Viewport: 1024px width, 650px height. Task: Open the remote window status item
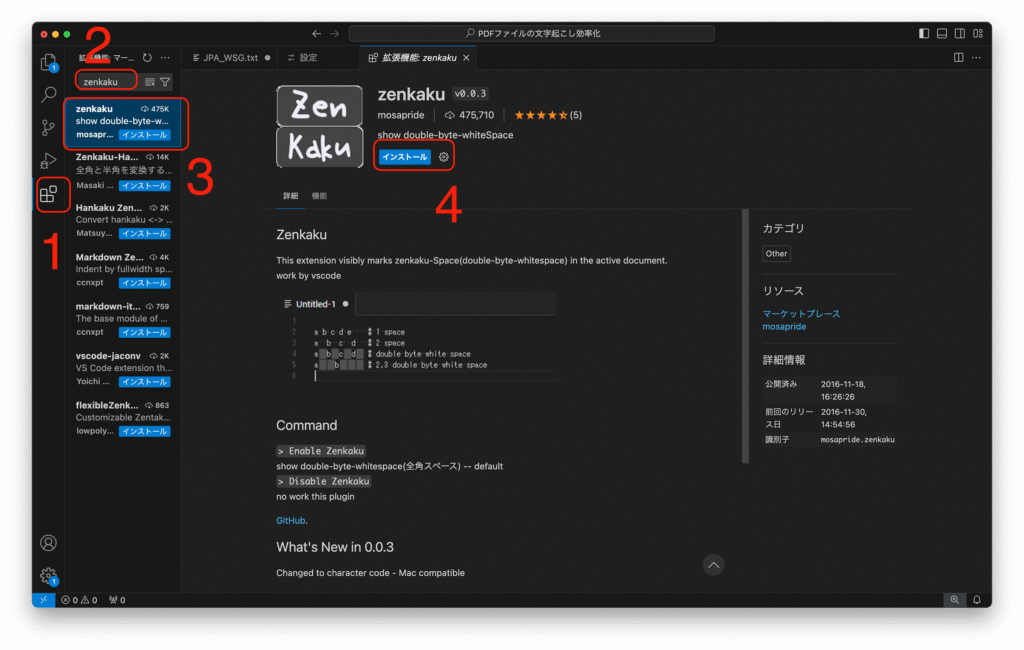coord(43,600)
